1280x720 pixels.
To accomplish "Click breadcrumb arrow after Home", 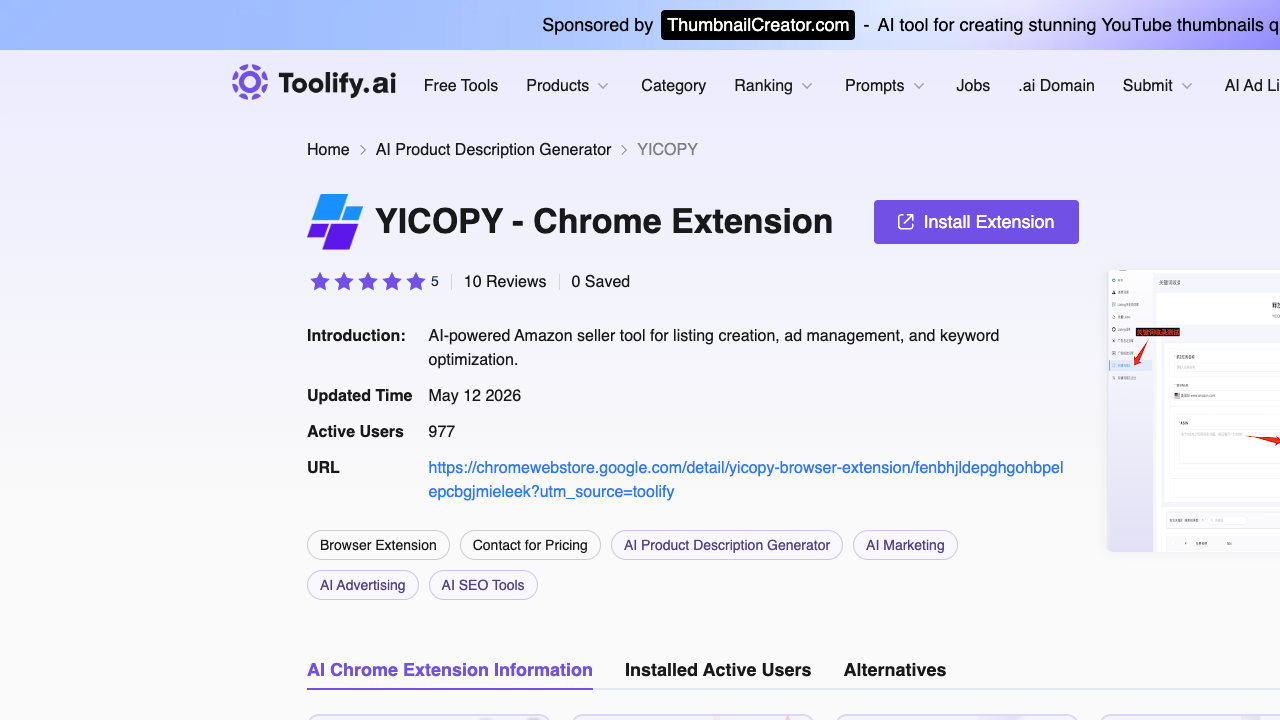I will point(363,150).
